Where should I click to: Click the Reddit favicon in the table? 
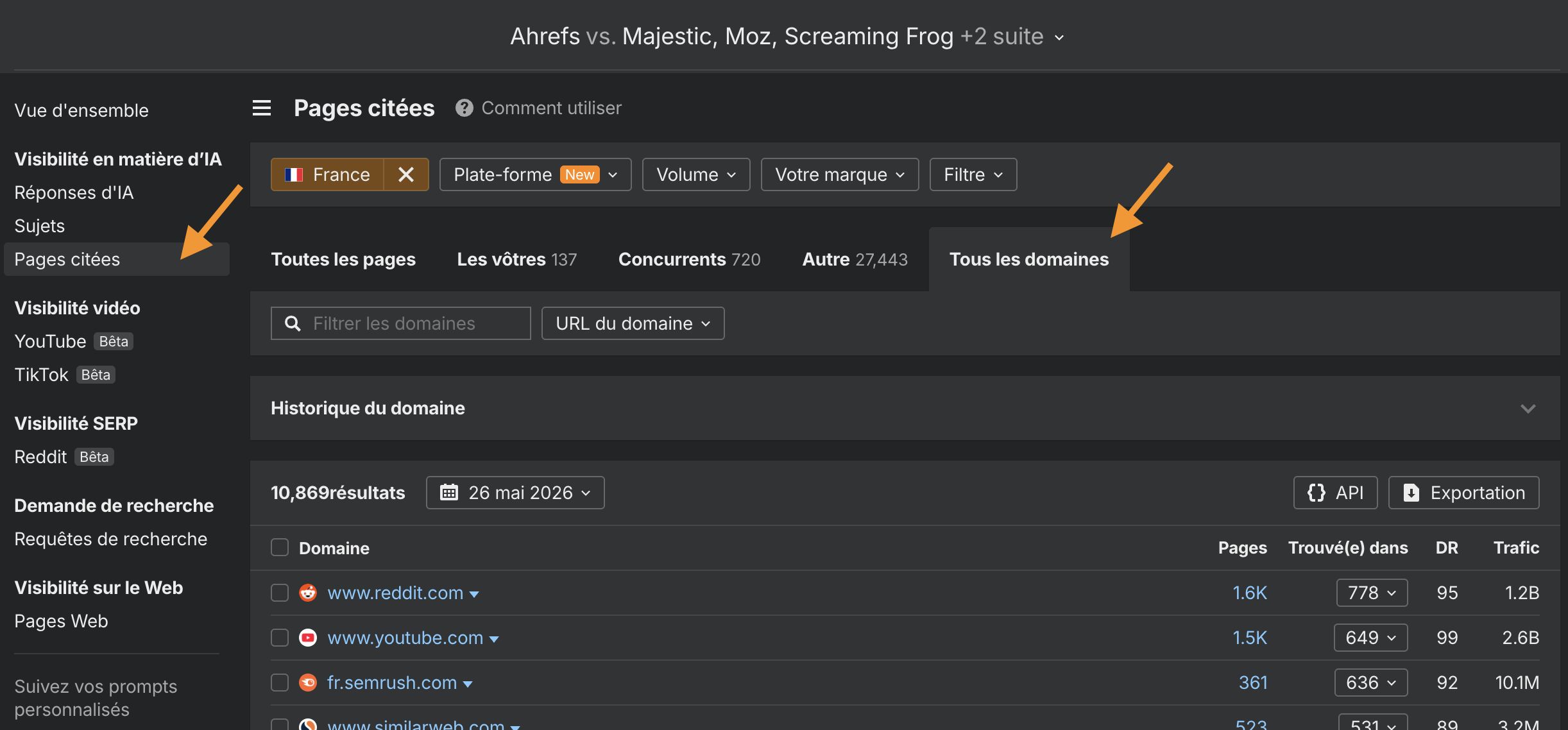(x=308, y=593)
